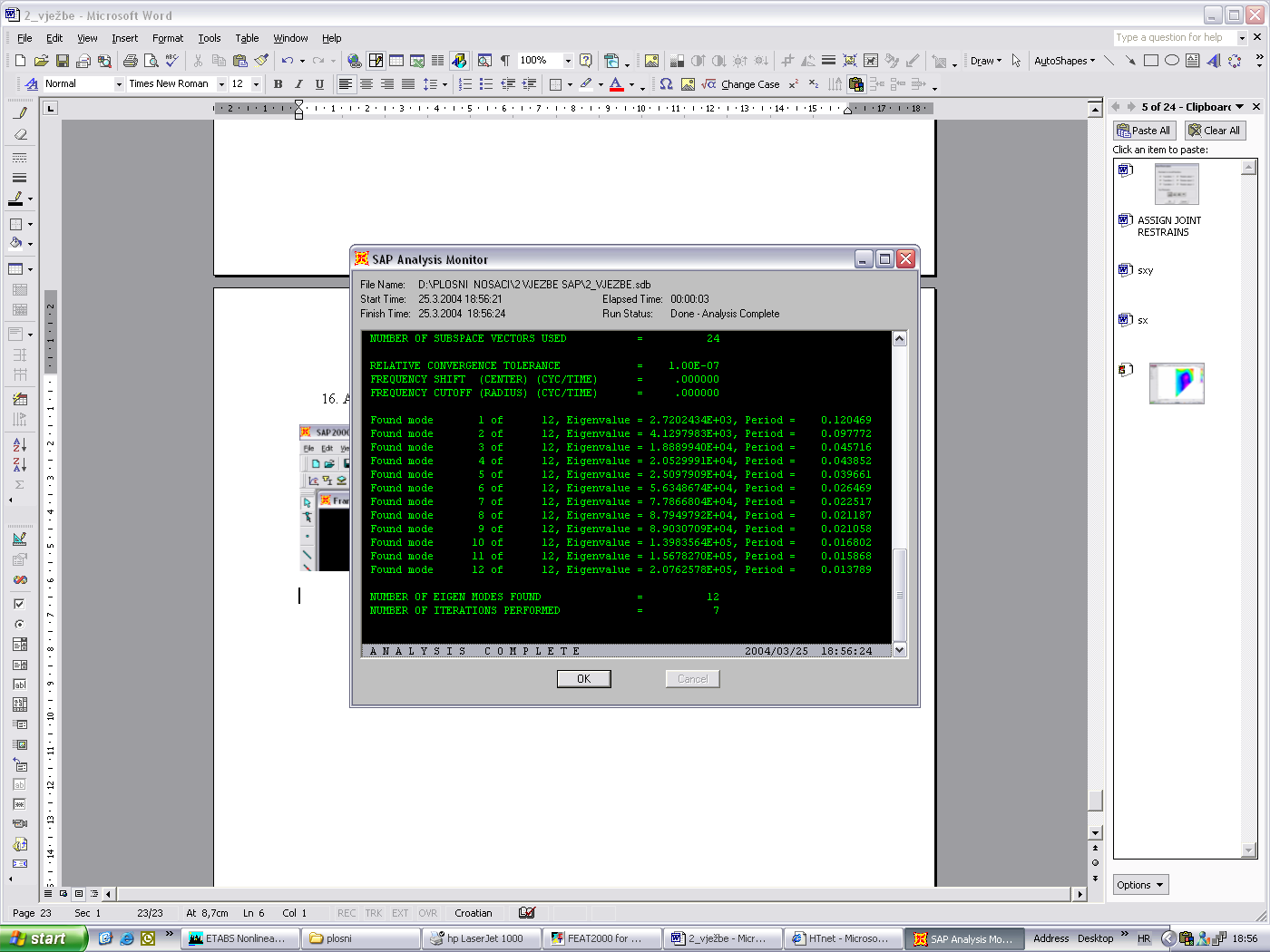The image size is (1270, 952).
Task: Apply subscript formatting
Action: coord(814,84)
